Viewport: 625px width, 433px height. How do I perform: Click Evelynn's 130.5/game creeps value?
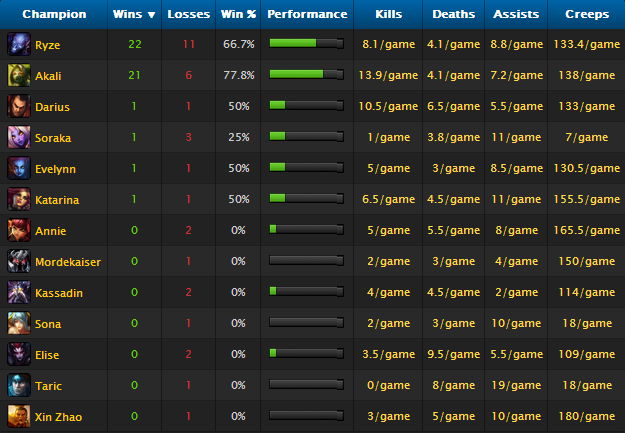click(587, 169)
